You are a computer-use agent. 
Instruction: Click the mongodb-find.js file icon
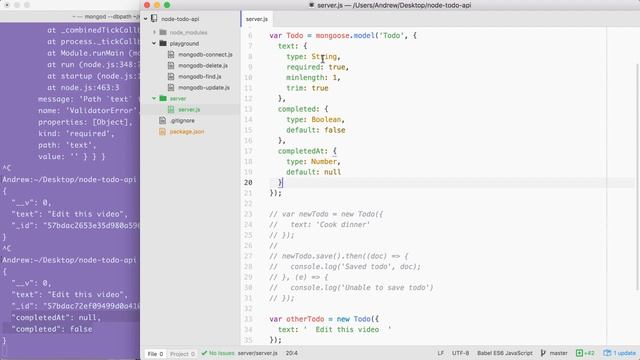[x=171, y=76]
